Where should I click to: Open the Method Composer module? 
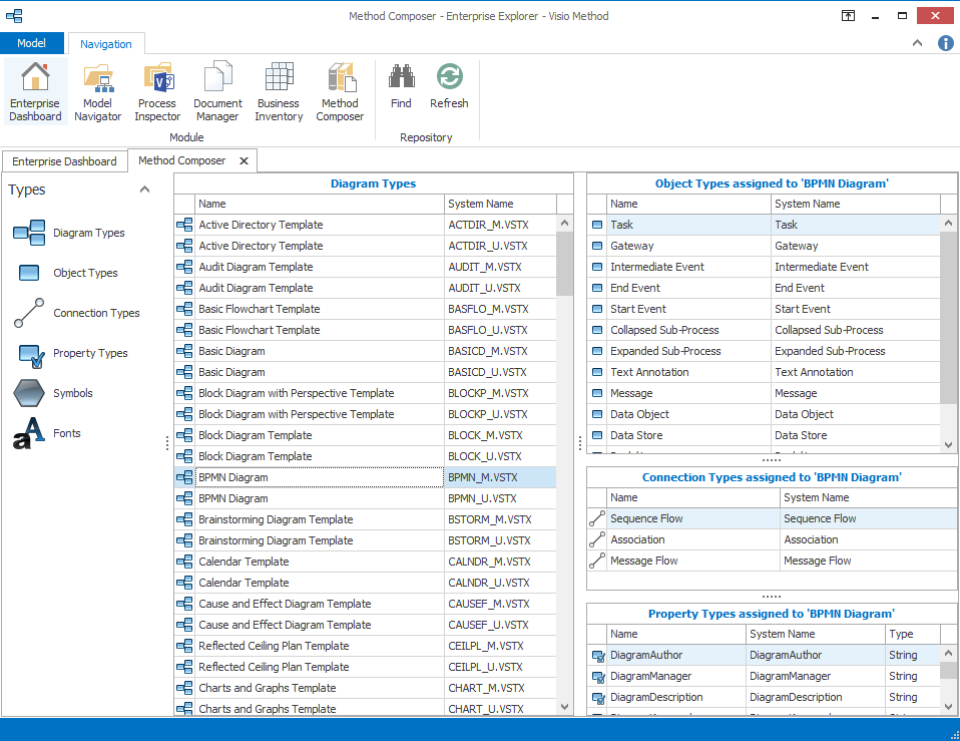coord(340,90)
